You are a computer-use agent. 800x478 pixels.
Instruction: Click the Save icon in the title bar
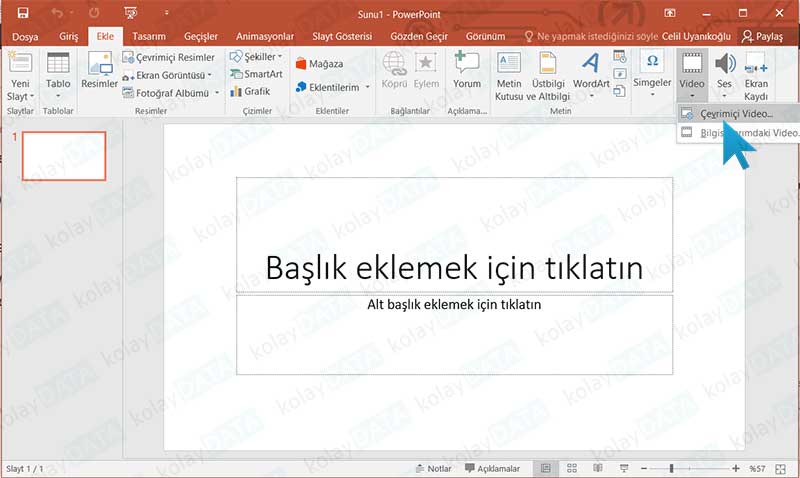click(22, 13)
